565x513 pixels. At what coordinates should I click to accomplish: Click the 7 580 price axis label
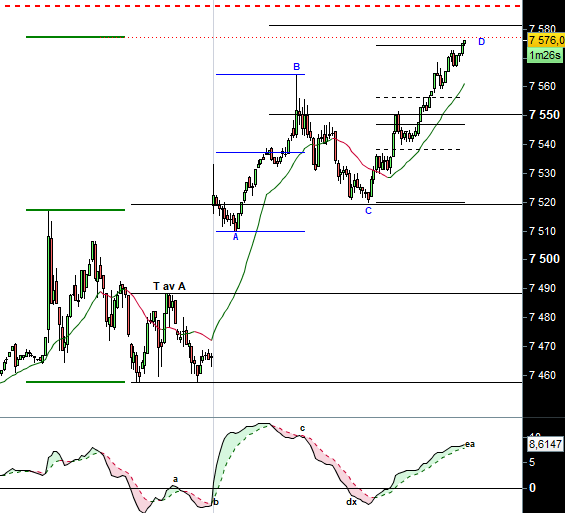coord(542,28)
